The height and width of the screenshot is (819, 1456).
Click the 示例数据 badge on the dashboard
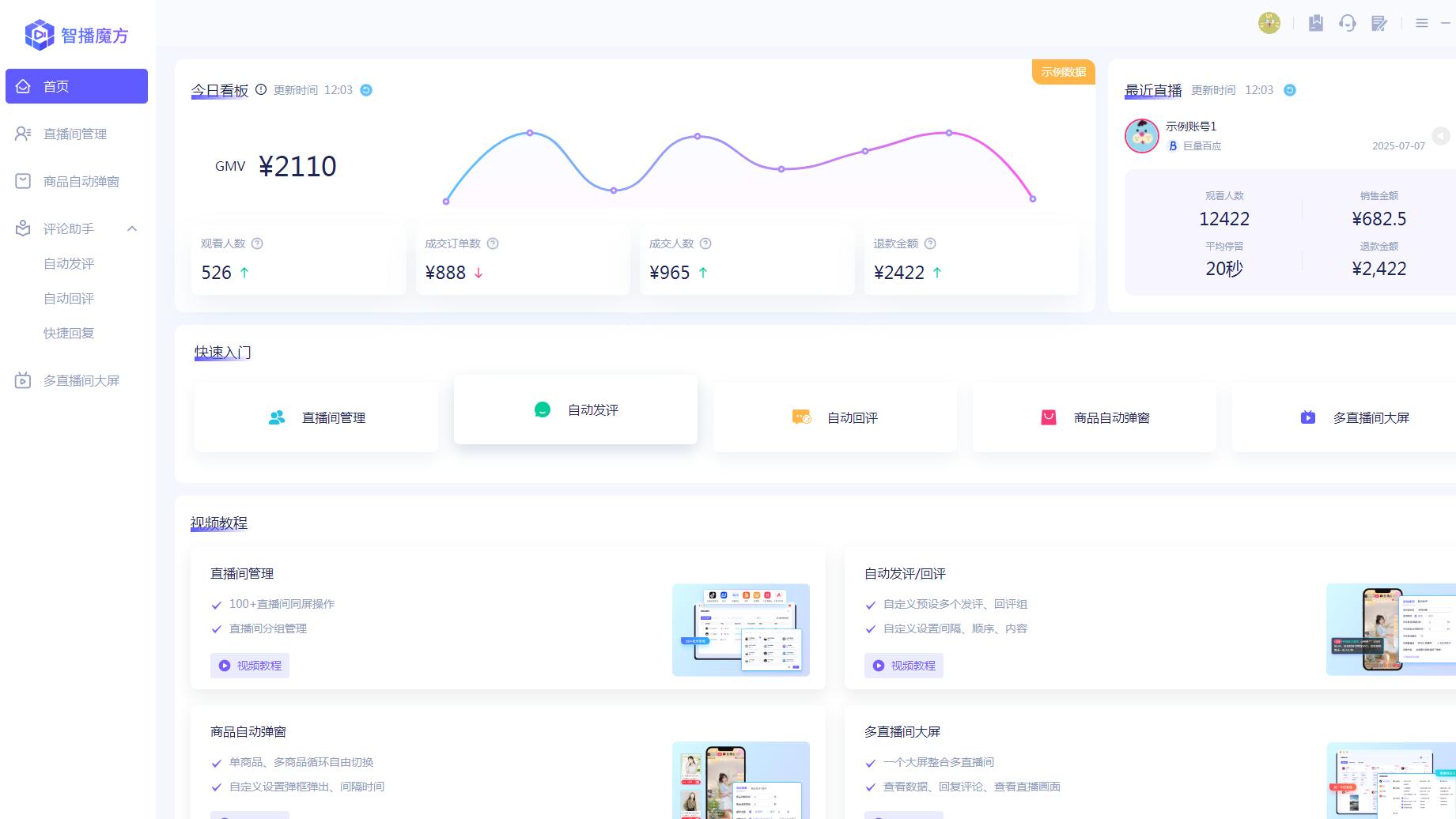pos(1064,72)
